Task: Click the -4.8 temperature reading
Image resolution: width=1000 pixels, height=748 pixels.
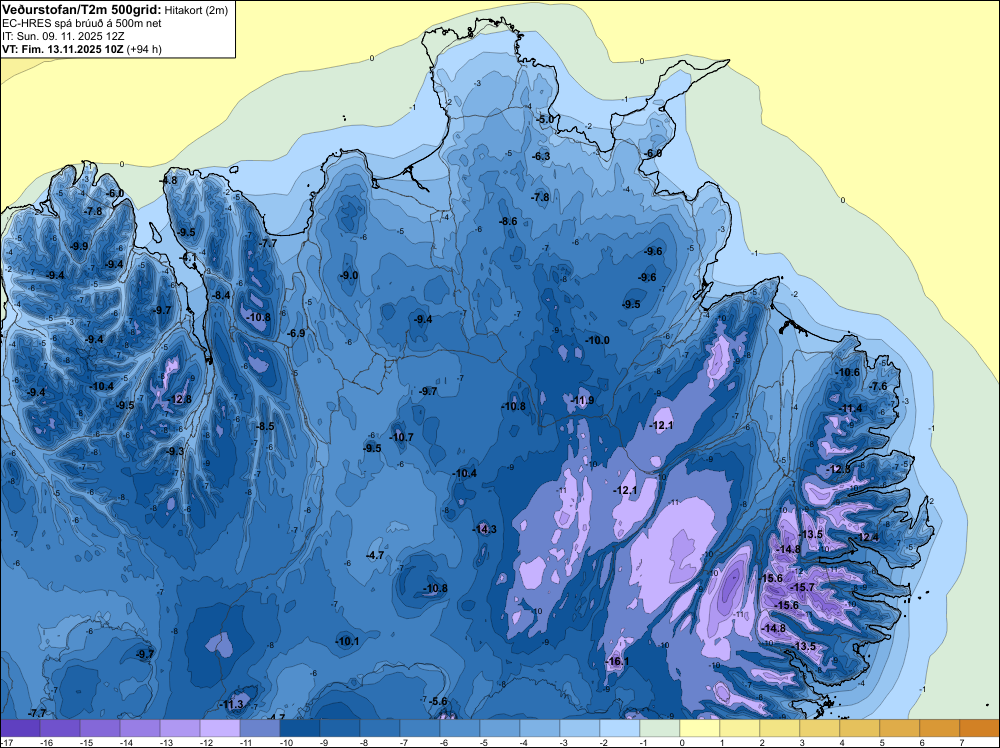Action: coord(168,180)
